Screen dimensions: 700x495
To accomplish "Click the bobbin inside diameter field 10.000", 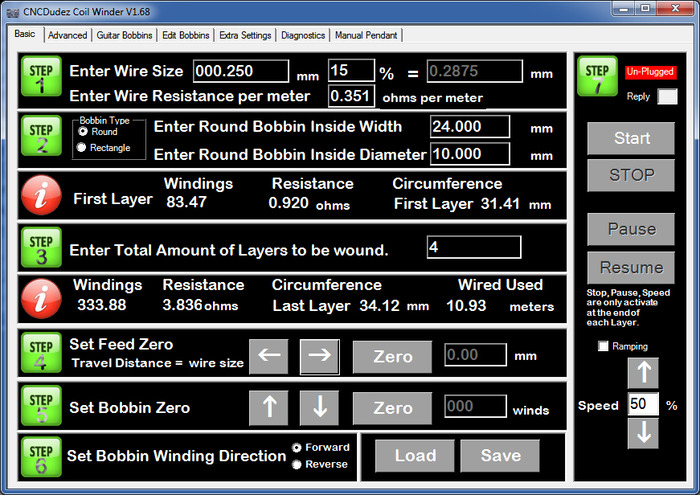I will point(470,154).
